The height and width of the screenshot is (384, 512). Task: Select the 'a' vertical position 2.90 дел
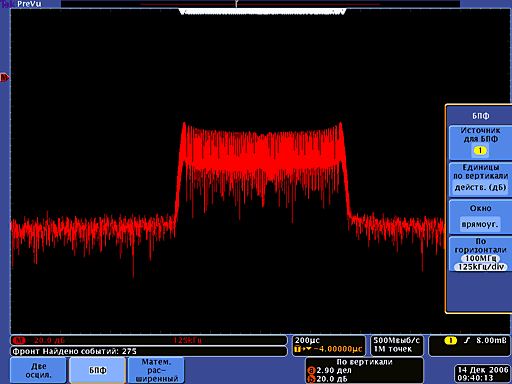[x=330, y=370]
